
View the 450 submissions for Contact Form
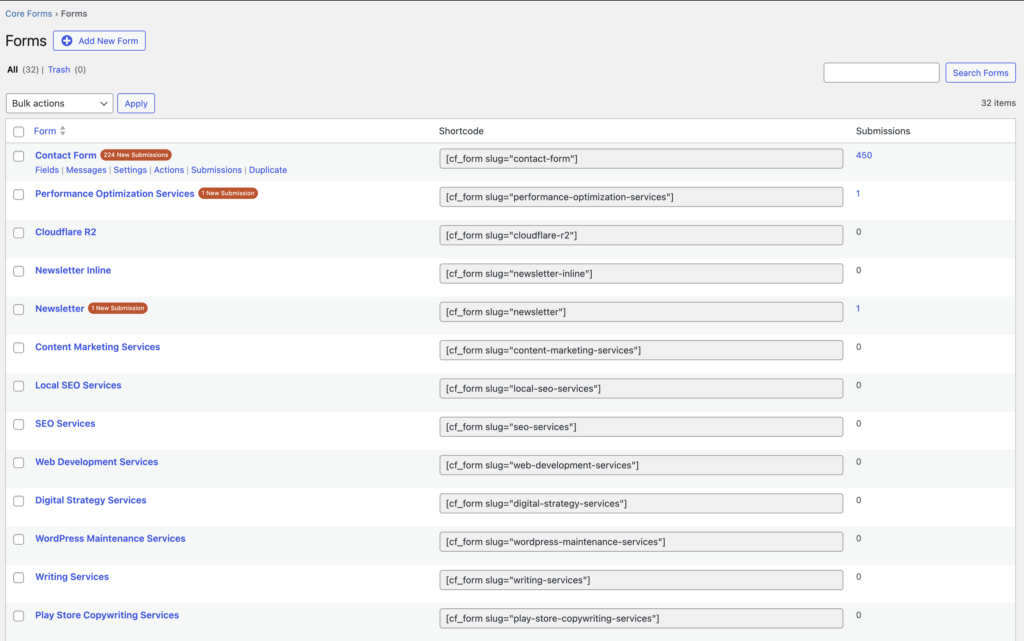pos(863,155)
